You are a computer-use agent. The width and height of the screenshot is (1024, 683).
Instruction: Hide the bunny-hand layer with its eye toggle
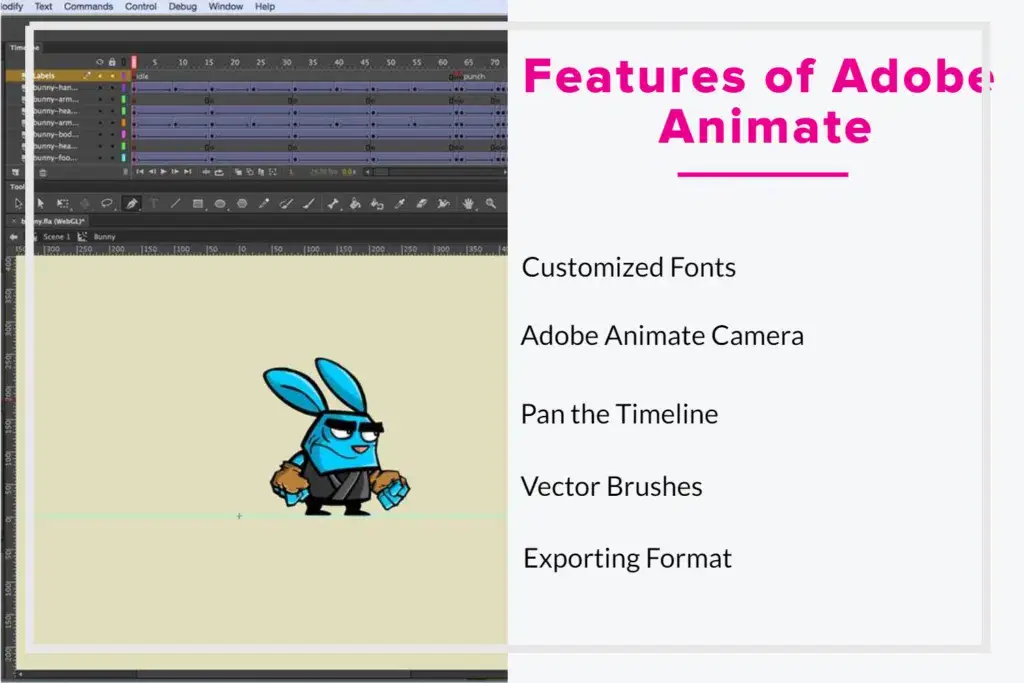click(x=99, y=88)
